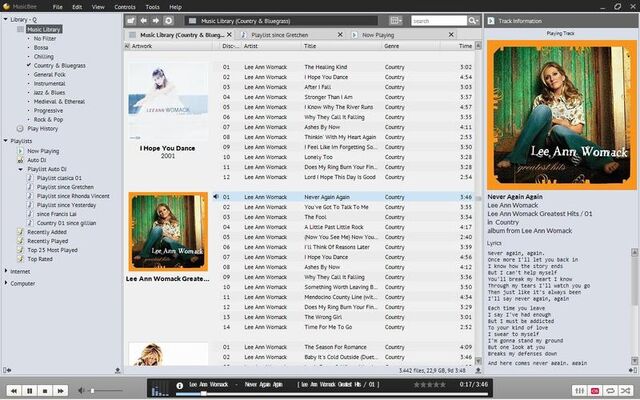Switch to Playlist since Gretchen tab
Viewport: 640px width, 400px height.
pos(280,35)
